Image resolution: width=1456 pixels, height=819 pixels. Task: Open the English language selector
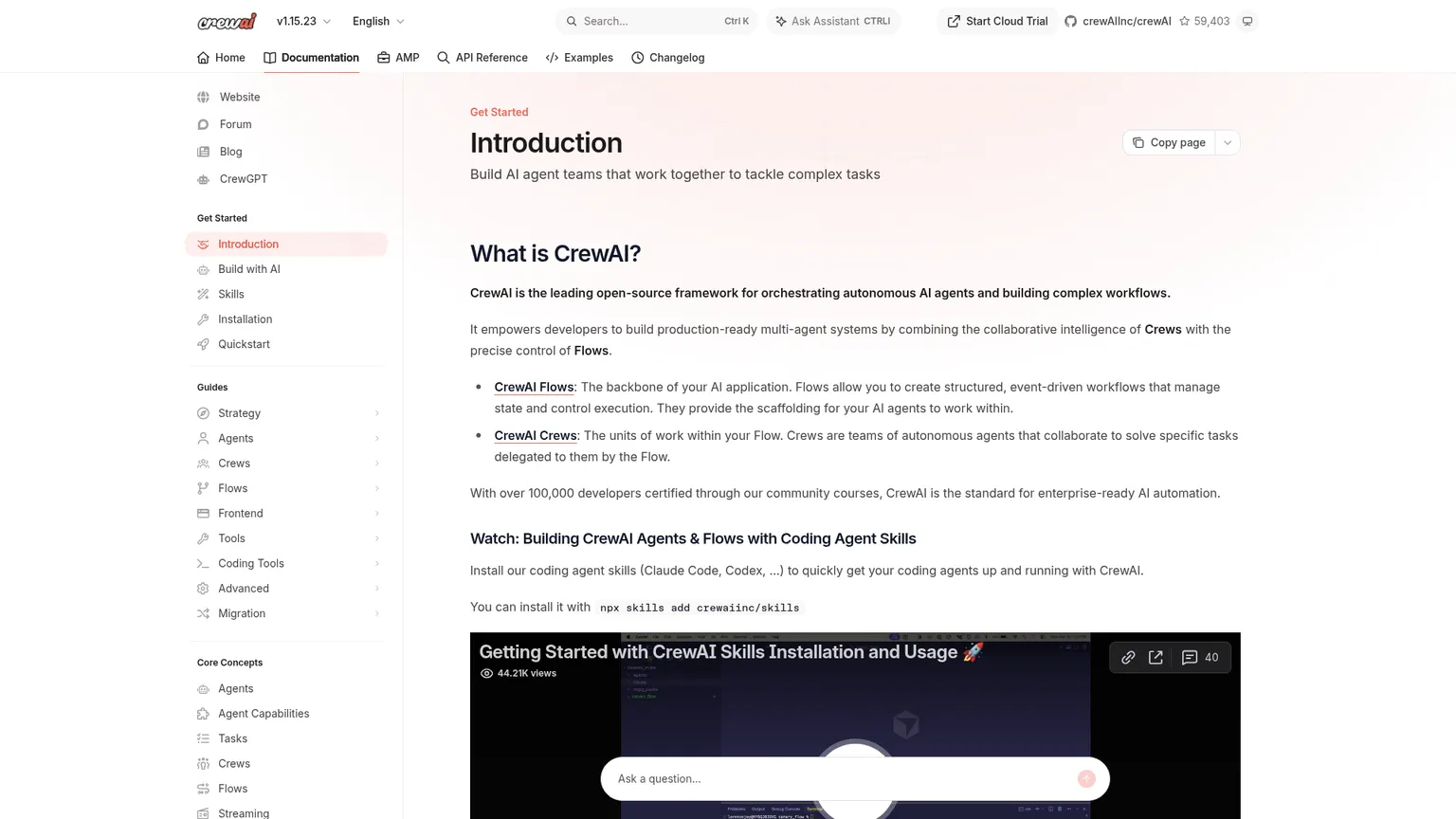[378, 21]
